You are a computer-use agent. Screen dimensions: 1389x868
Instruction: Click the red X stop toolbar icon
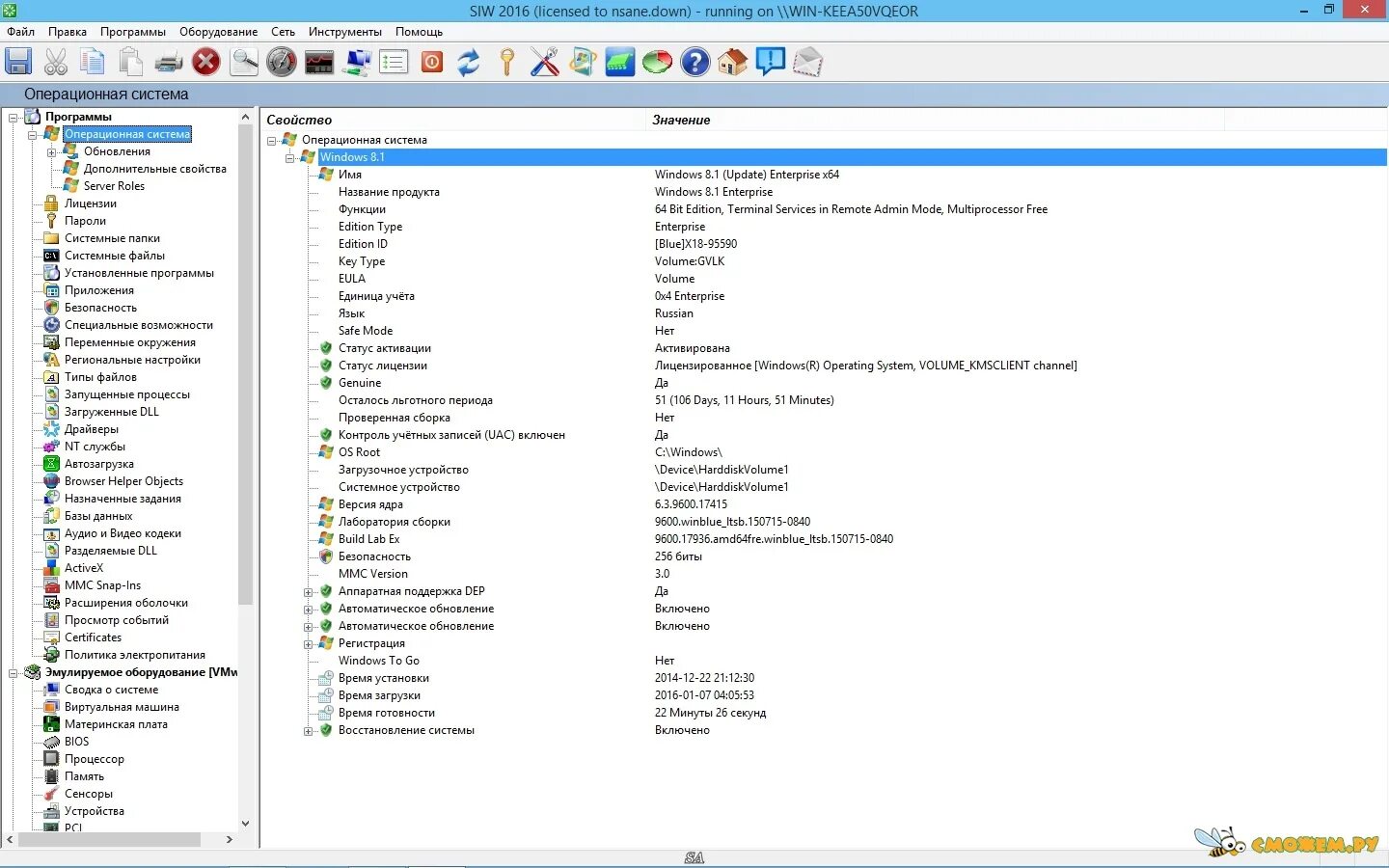[x=205, y=62]
